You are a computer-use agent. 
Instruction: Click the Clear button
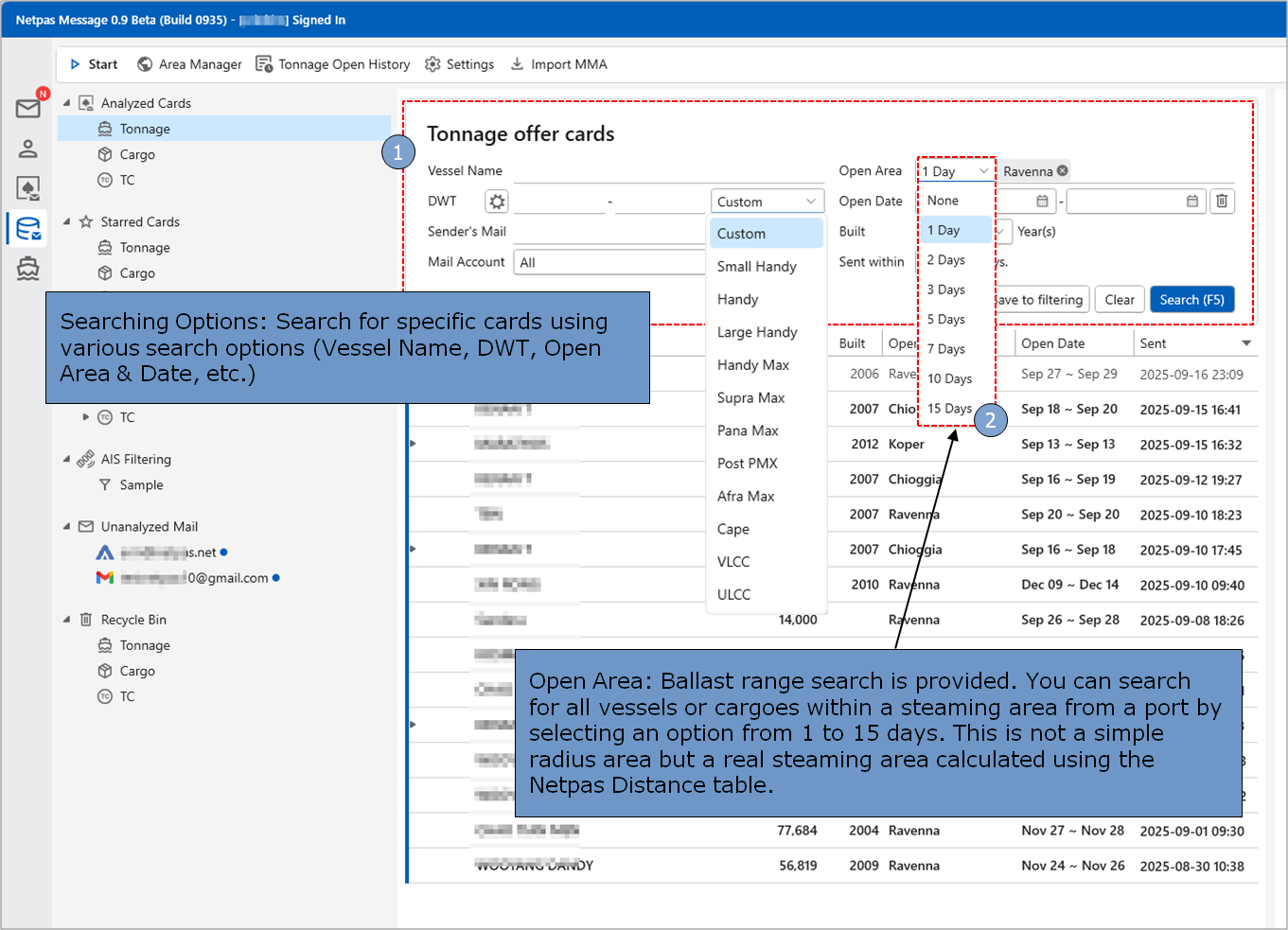point(1120,300)
